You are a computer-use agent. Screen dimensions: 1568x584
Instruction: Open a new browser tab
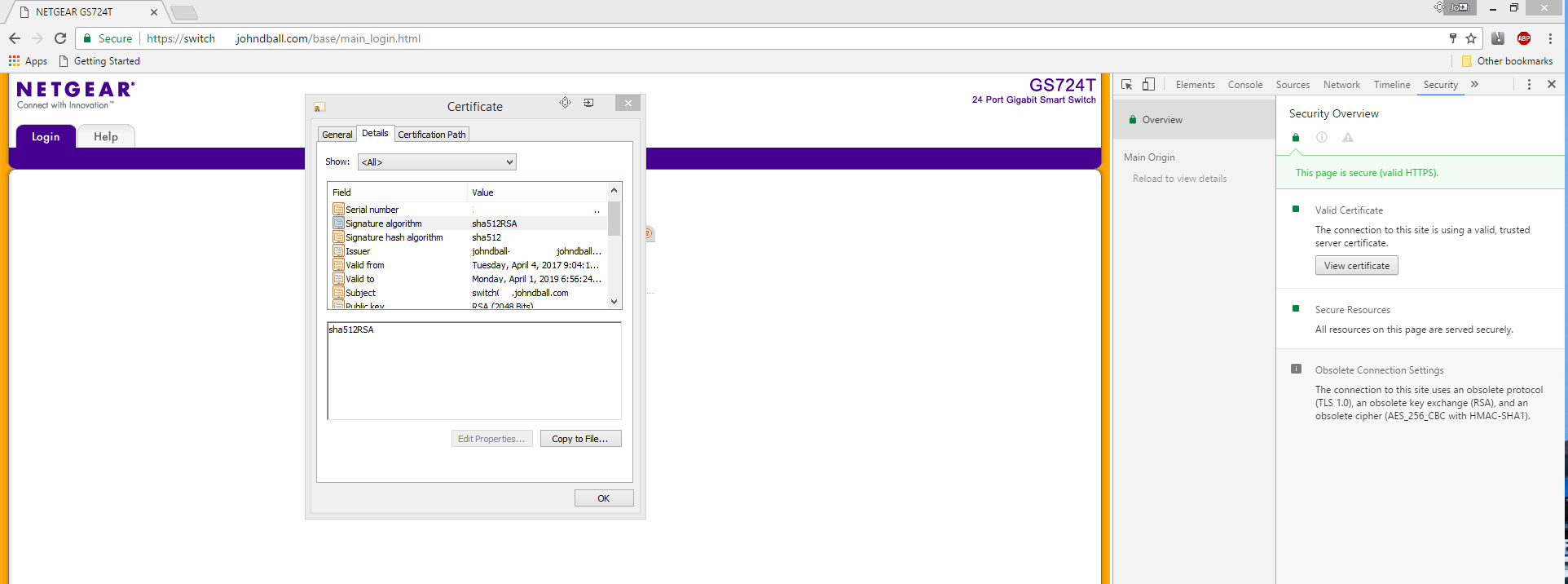[184, 12]
